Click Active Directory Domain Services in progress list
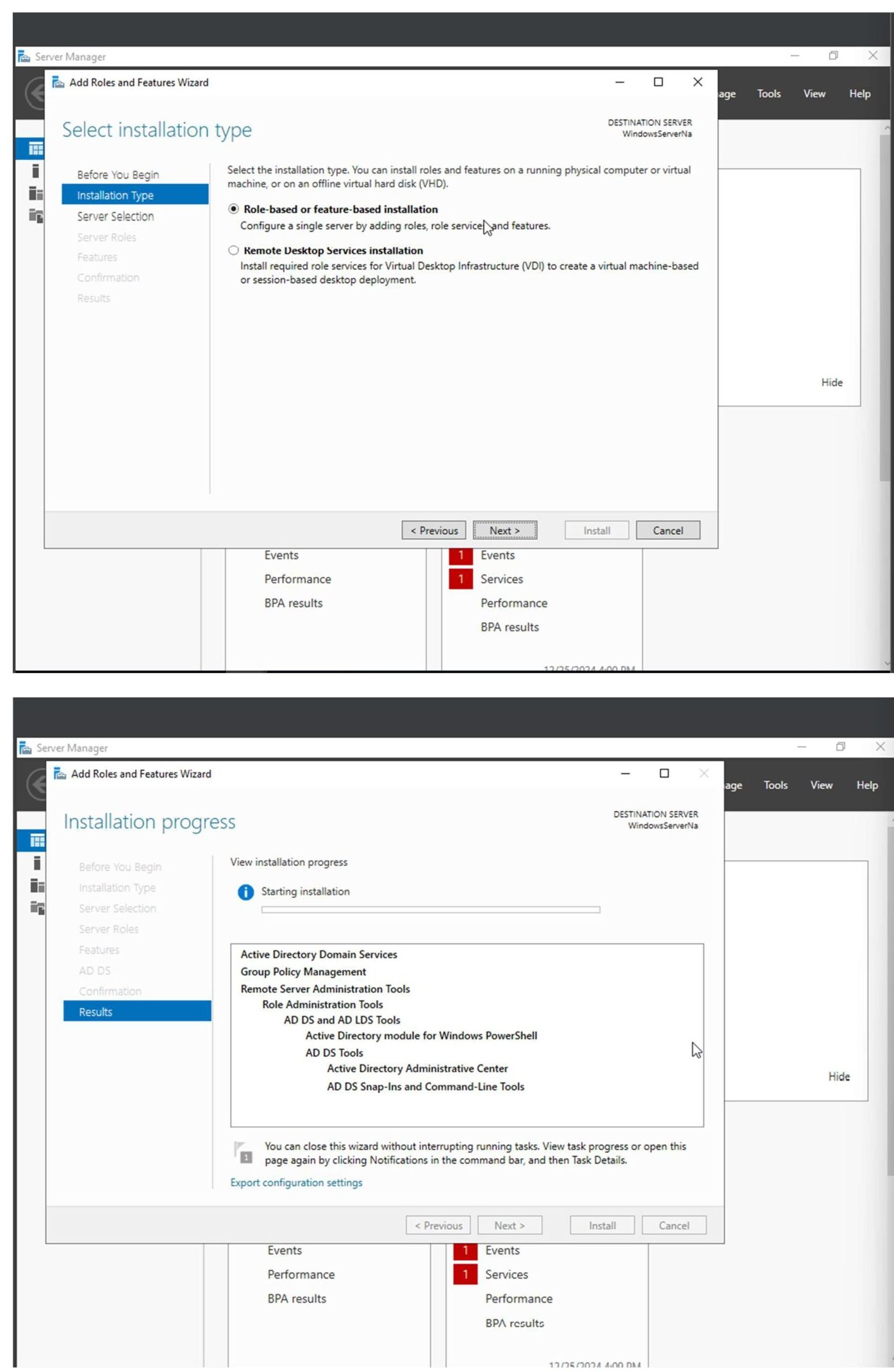894x1372 pixels. point(319,954)
